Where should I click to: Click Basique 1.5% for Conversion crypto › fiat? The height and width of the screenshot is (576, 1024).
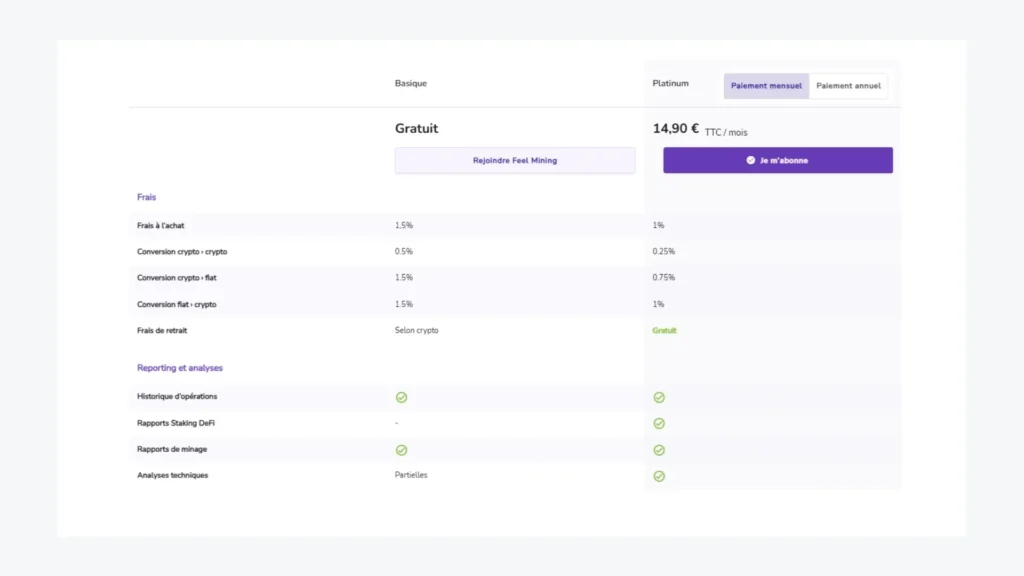point(404,278)
